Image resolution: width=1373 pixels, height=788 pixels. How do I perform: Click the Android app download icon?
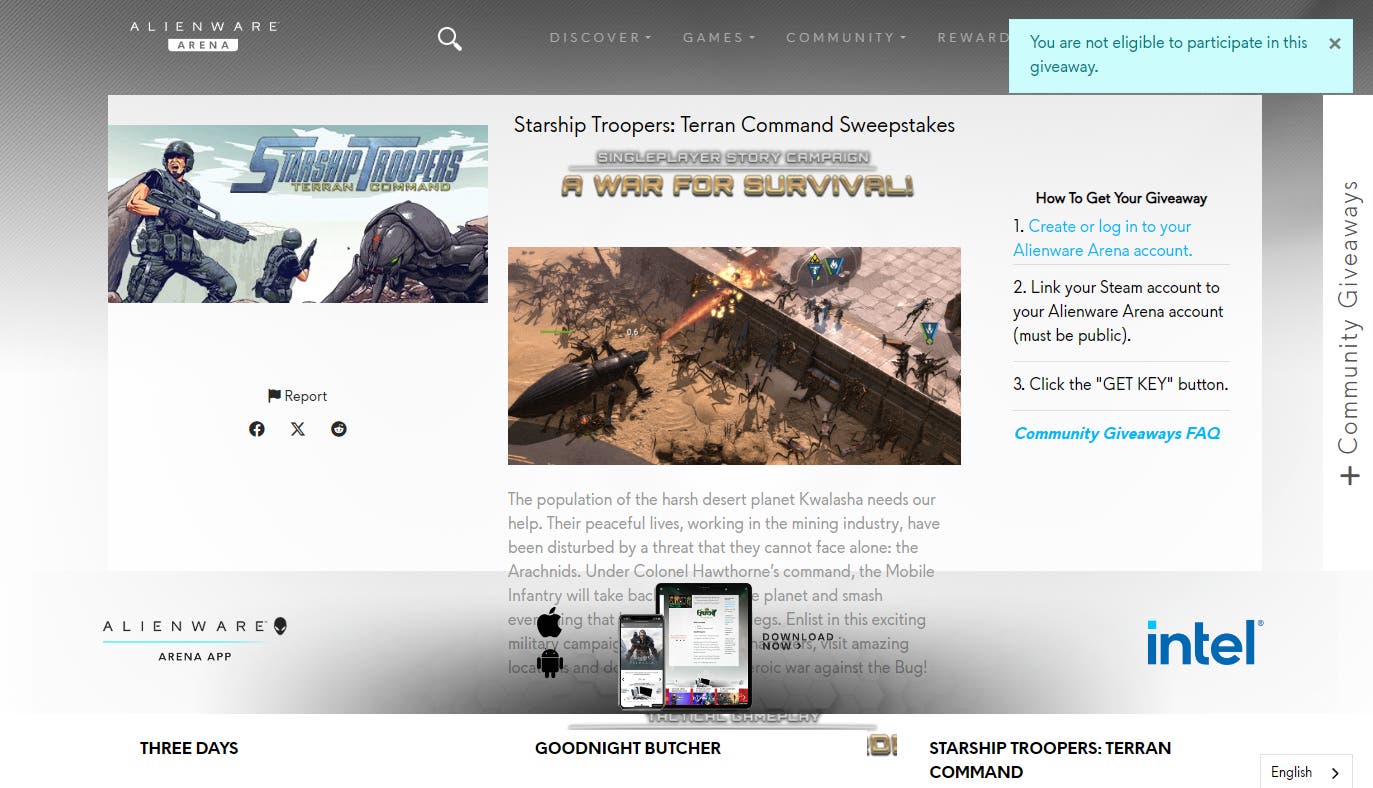point(549,662)
